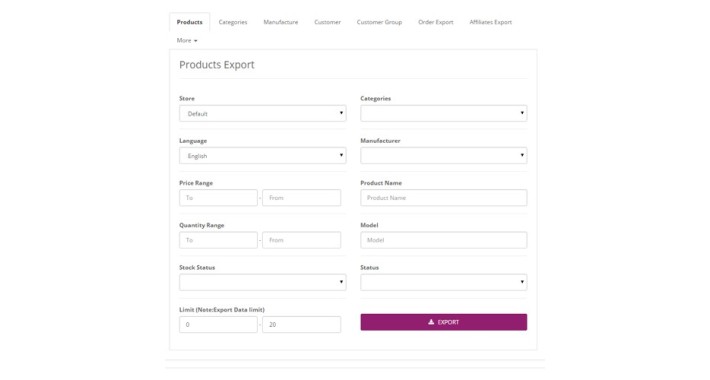Viewport: 710px width, 380px height.
Task: Open the Customer Group tab
Action: coord(379,22)
